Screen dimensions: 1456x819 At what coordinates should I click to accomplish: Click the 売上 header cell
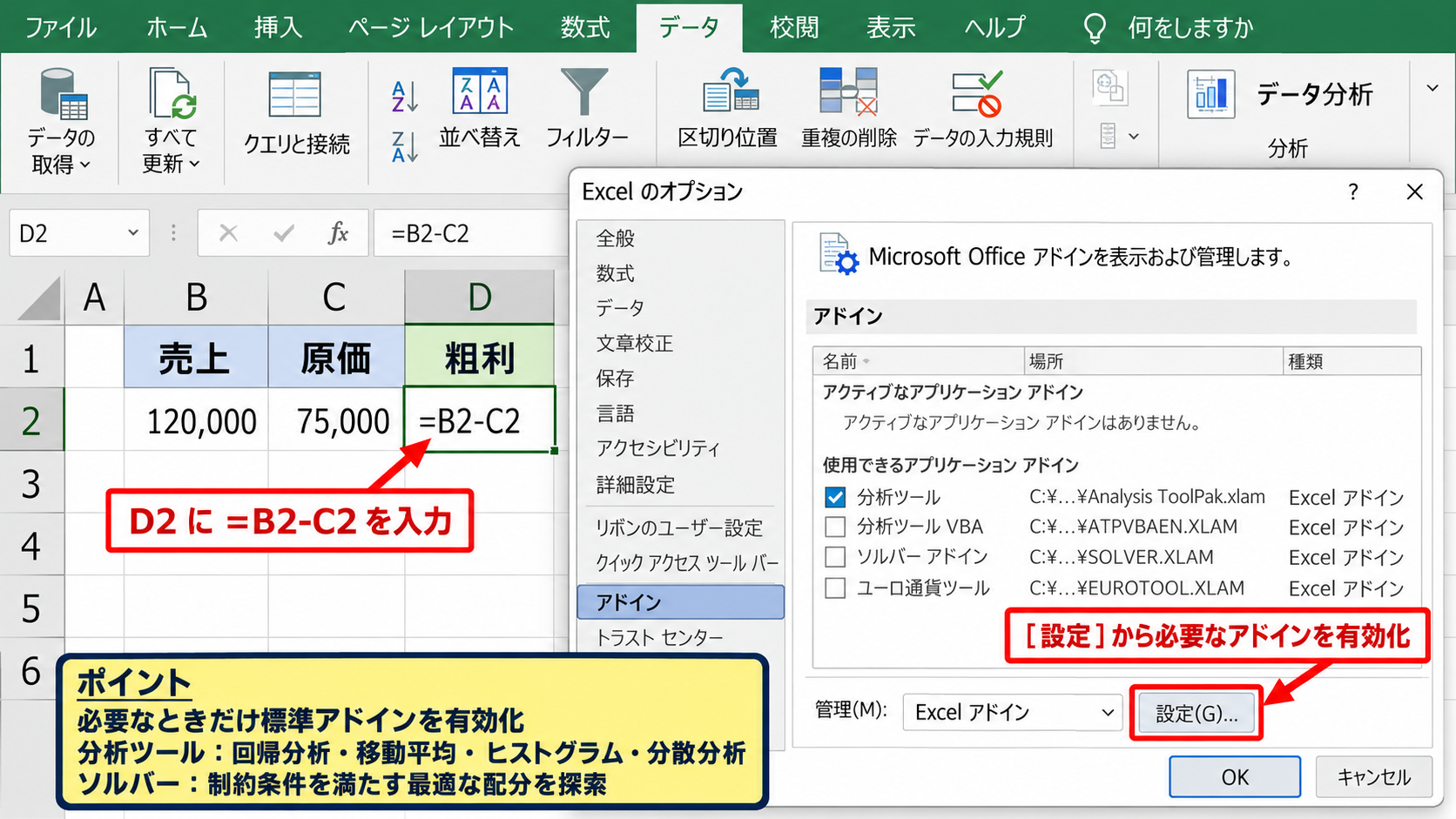pos(196,357)
